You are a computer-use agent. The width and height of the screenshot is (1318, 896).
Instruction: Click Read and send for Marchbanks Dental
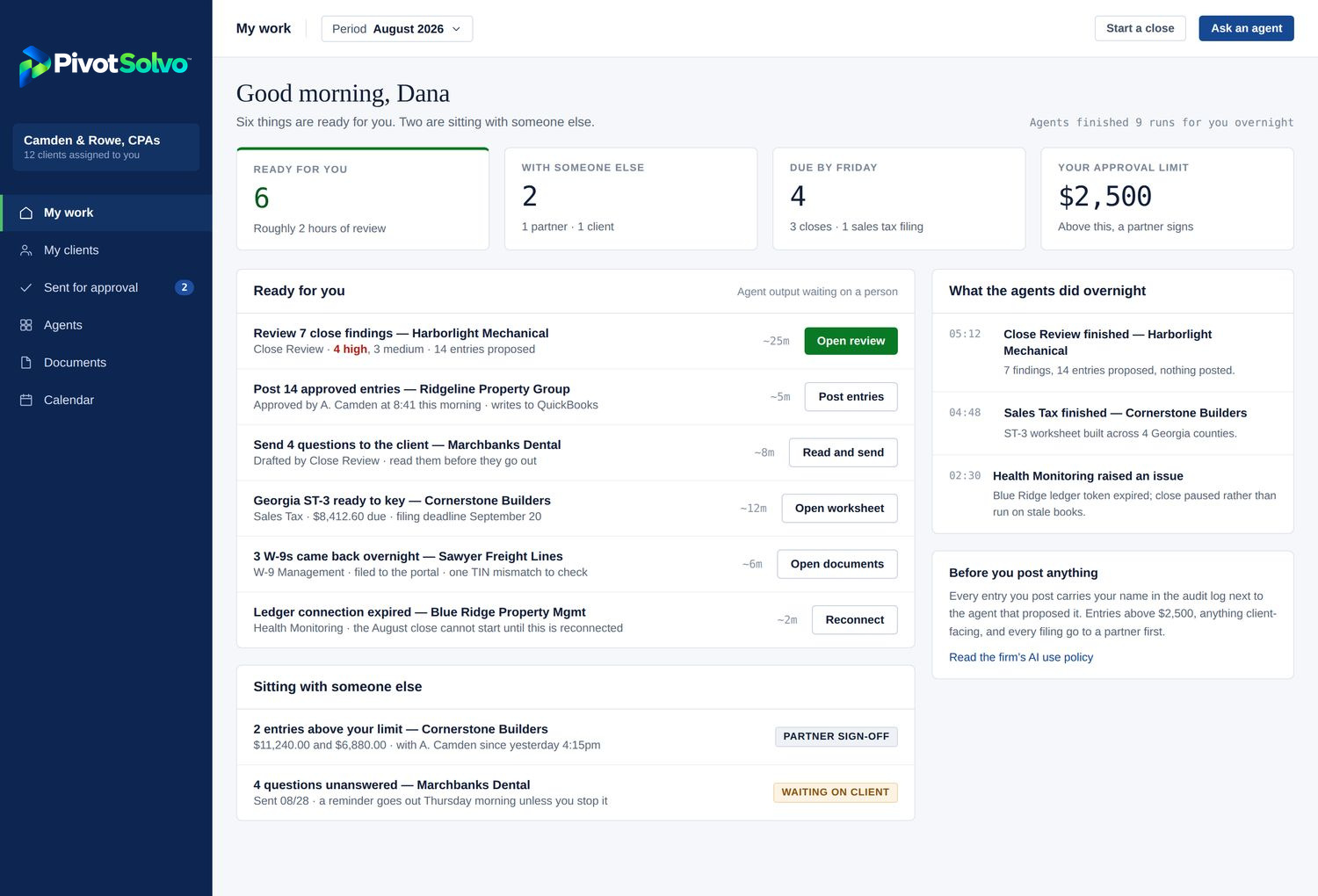pyautogui.click(x=844, y=452)
